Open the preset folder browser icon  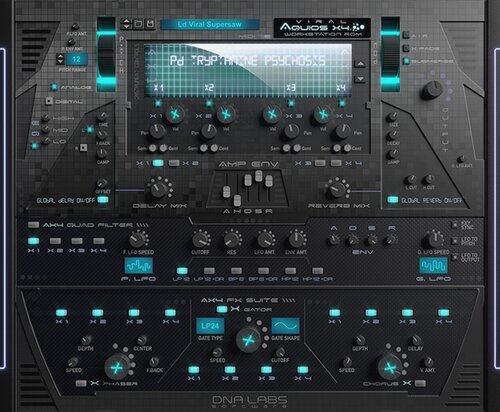coord(138,24)
